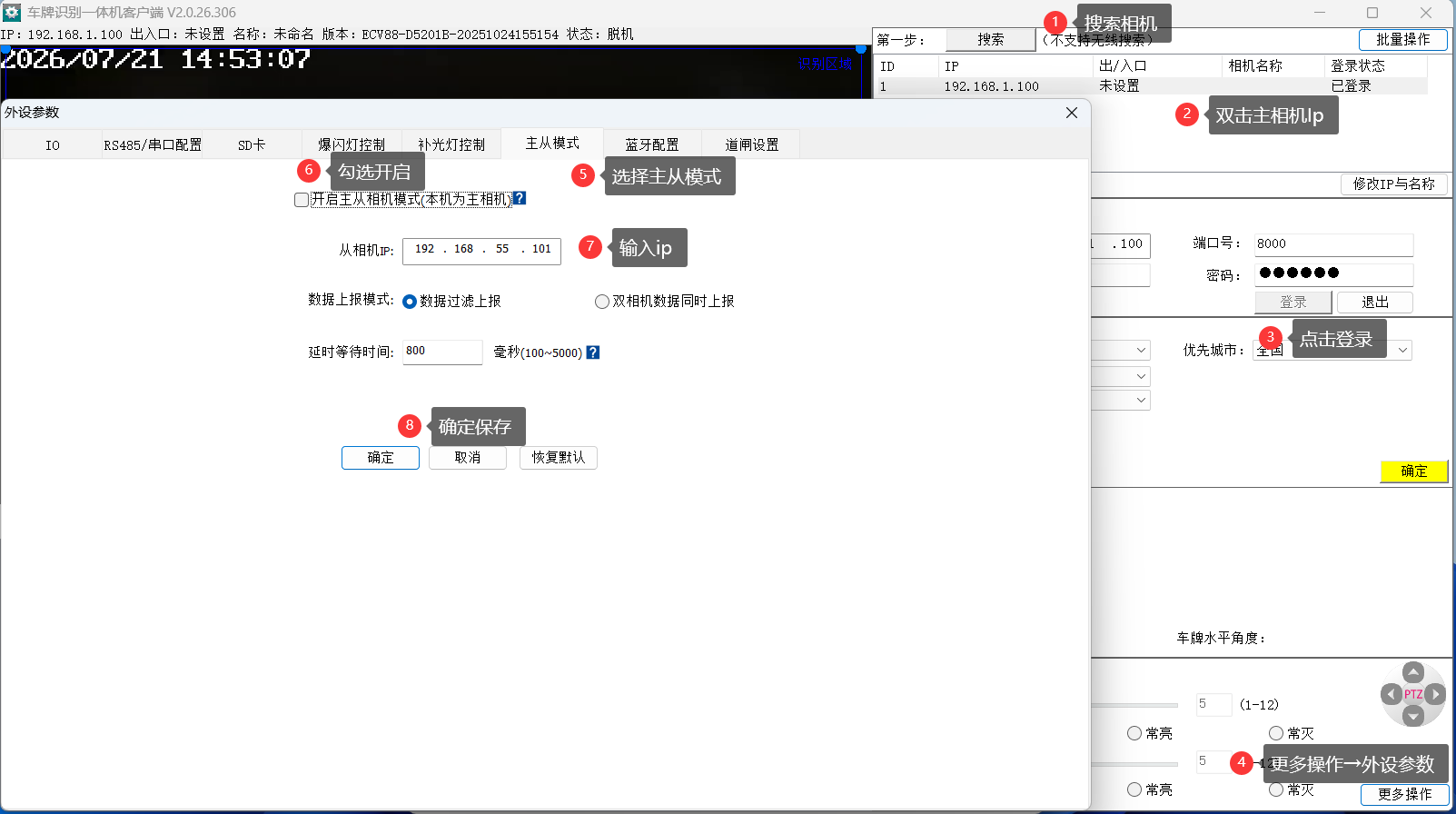
Task: Confirm with 确定 in 外设参数 dialog
Action: [381, 458]
